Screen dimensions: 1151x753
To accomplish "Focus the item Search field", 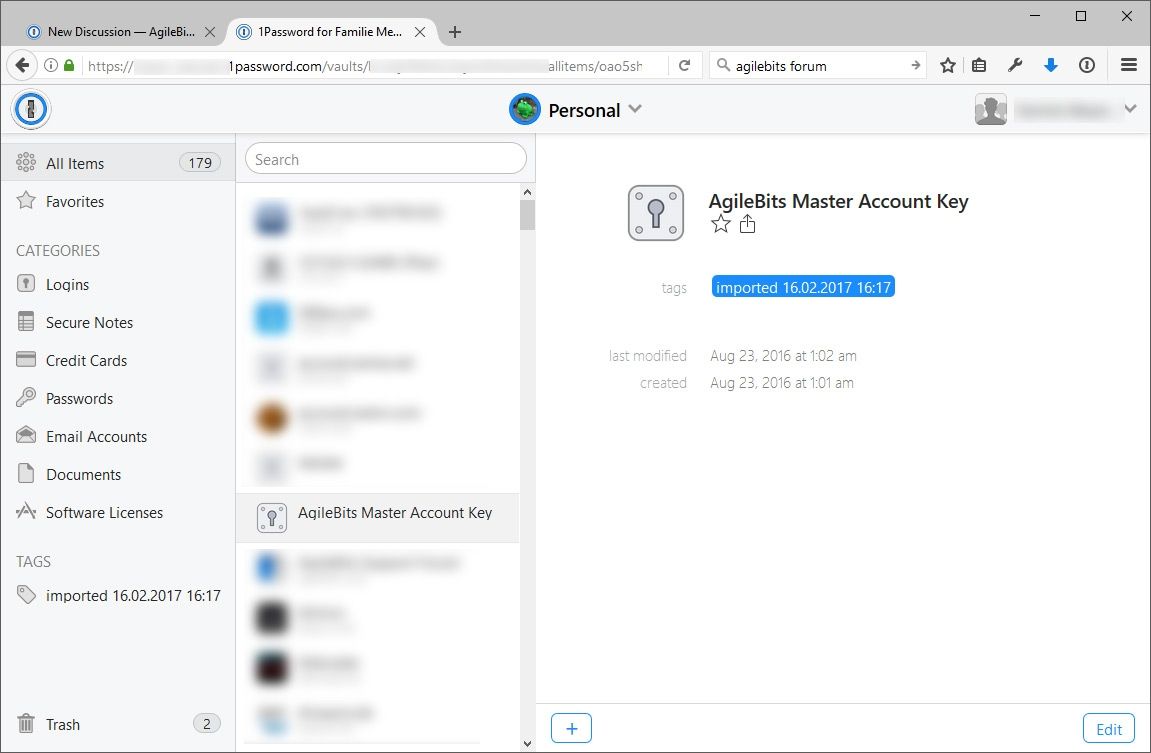I will (x=385, y=159).
